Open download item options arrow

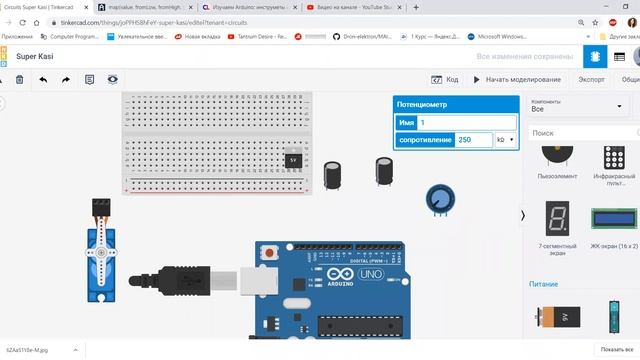(x=76, y=350)
